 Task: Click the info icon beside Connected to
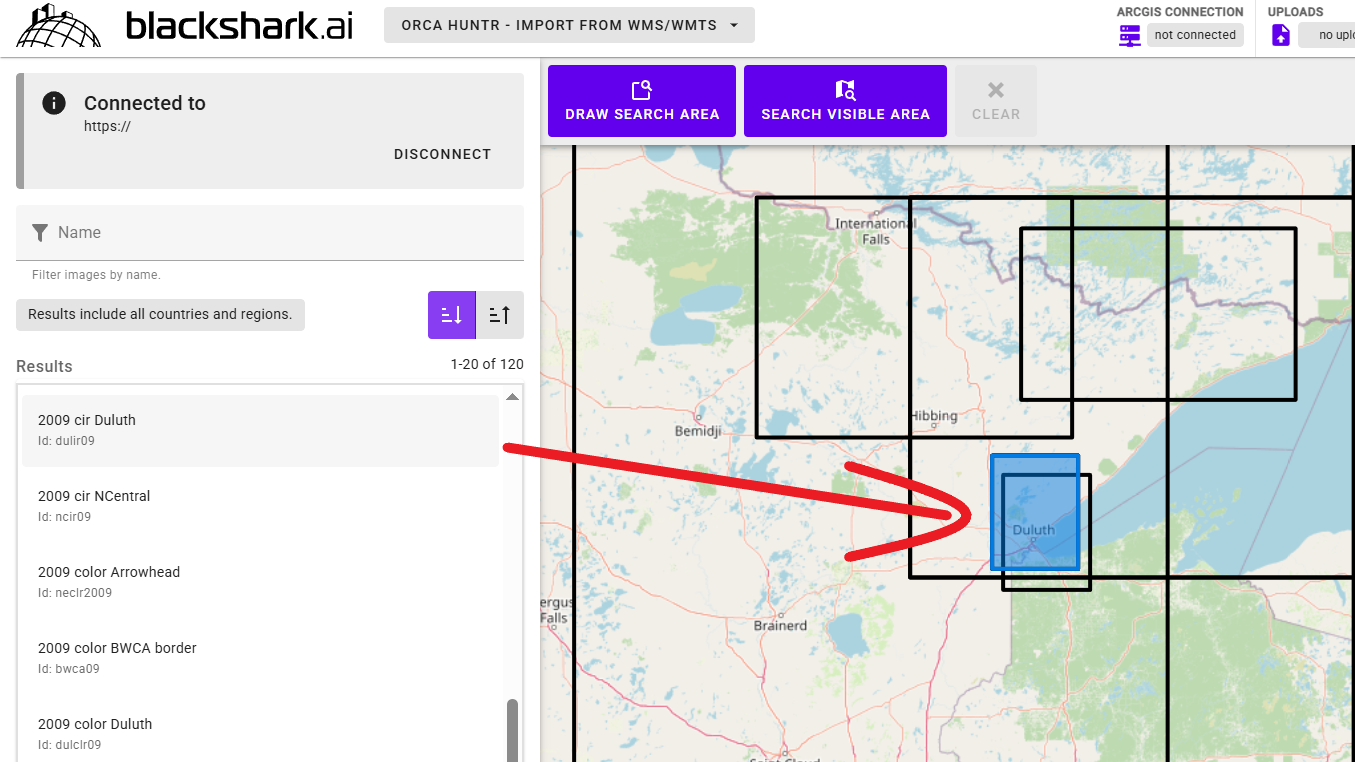(x=54, y=103)
